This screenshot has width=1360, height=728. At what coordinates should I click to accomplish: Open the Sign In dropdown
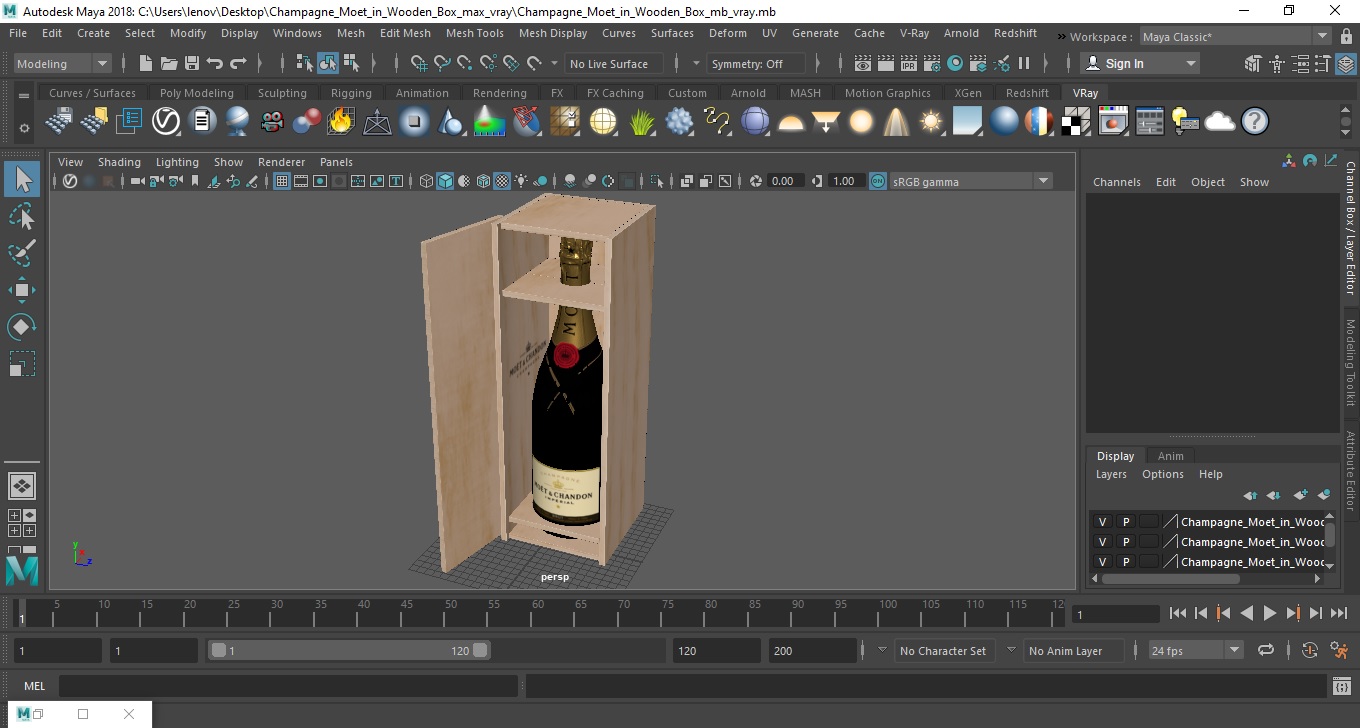tap(1140, 63)
